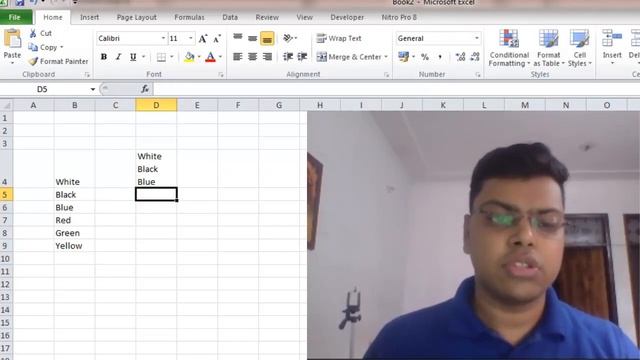Open the Number dialog launcher
640x360 pixels.
(478, 75)
